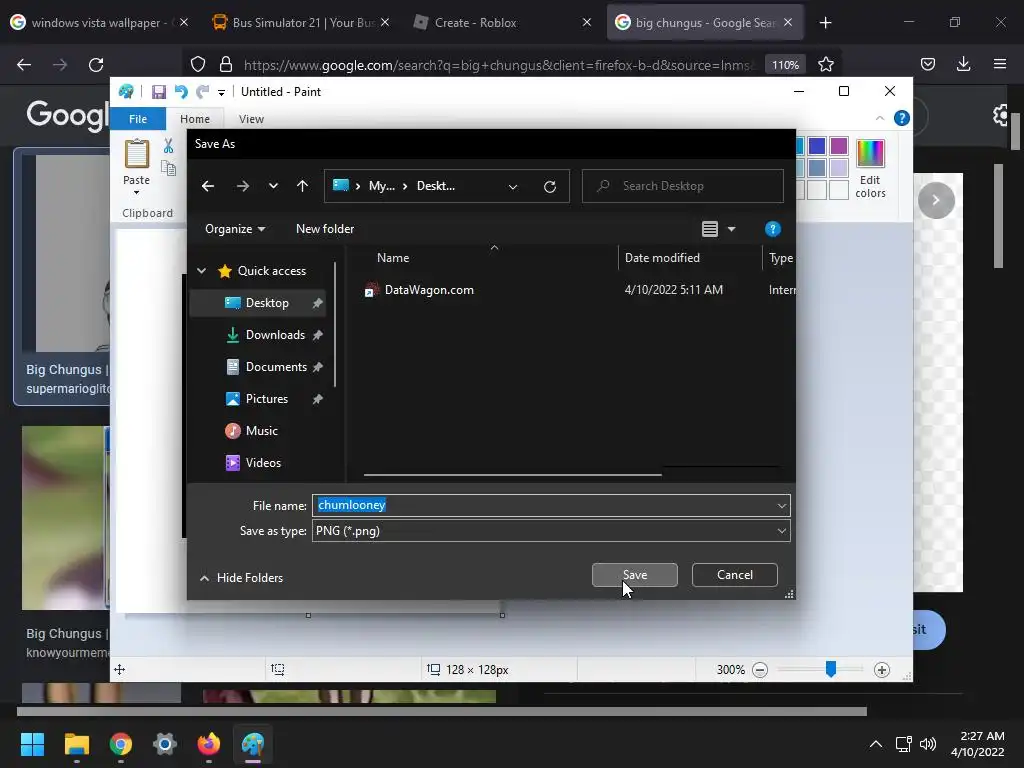Refresh the Desktop folder listing

tap(550, 187)
